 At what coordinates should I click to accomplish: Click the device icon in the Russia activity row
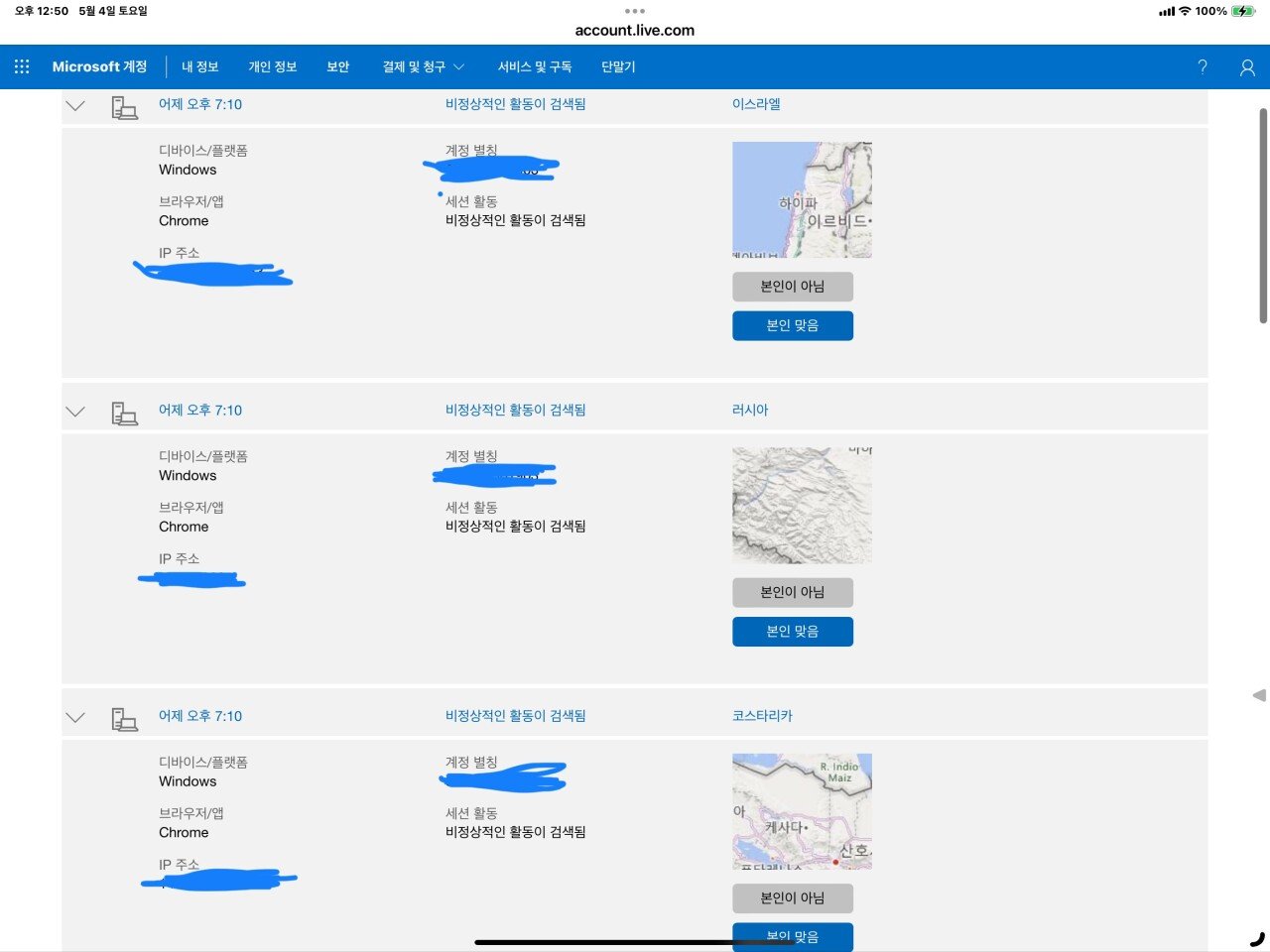tap(124, 413)
